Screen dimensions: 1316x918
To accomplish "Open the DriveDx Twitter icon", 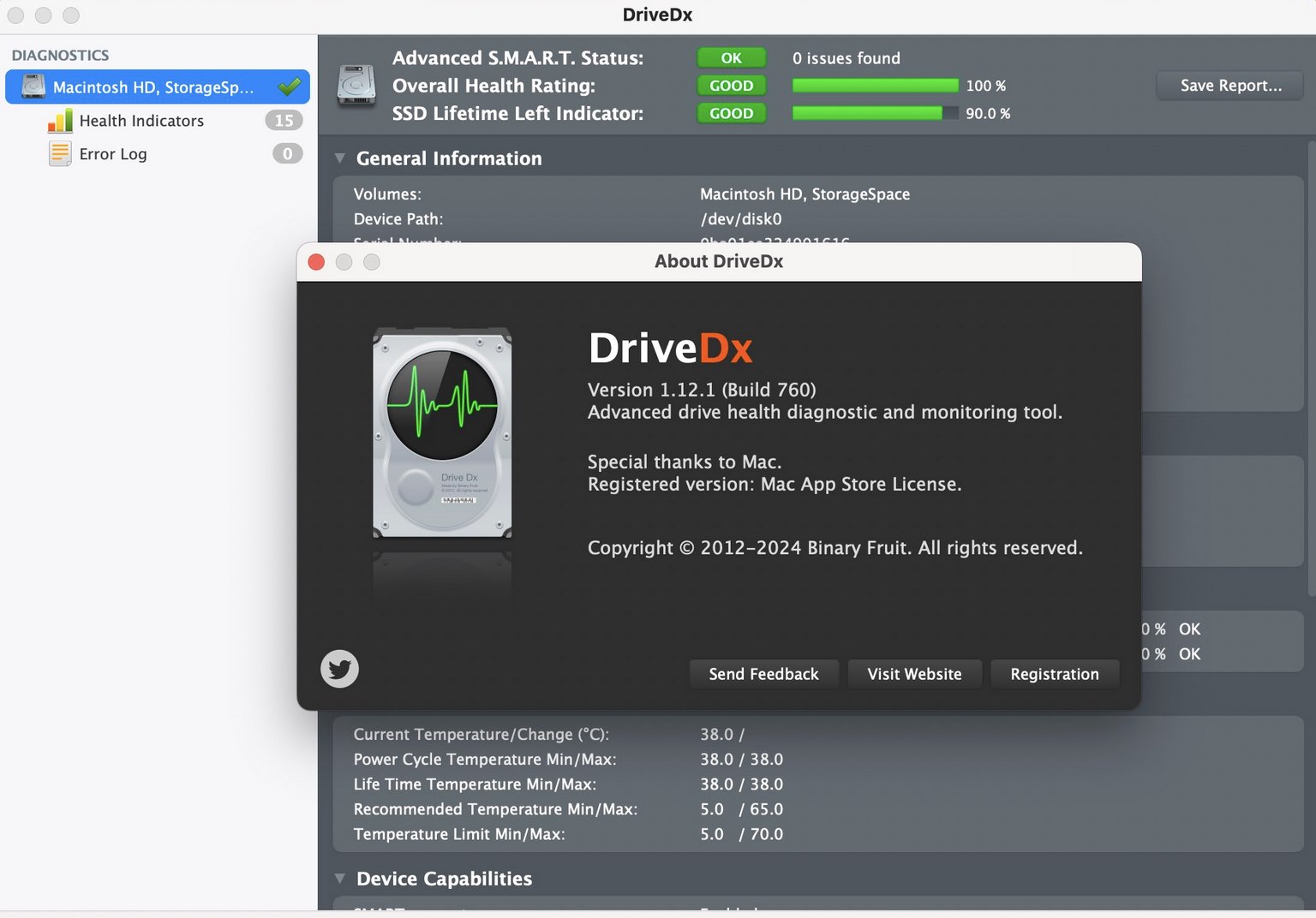I will [x=339, y=669].
